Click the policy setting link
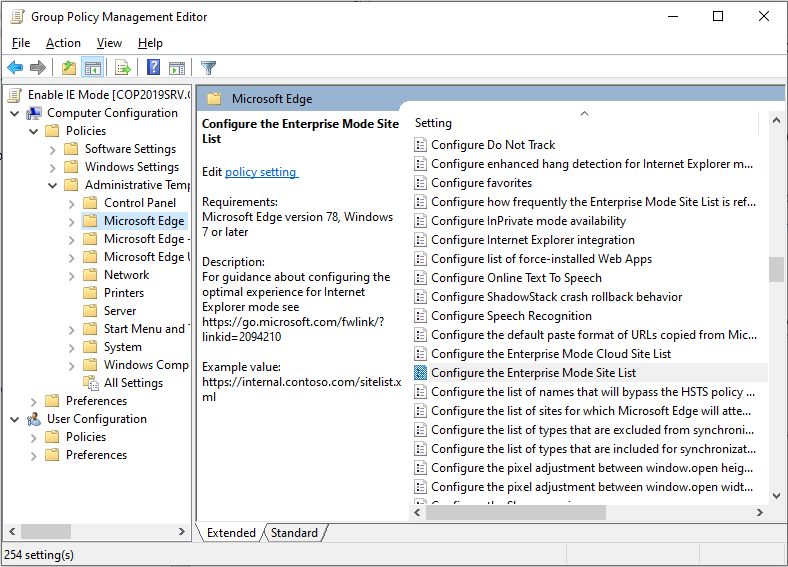788x567 pixels. (260, 172)
